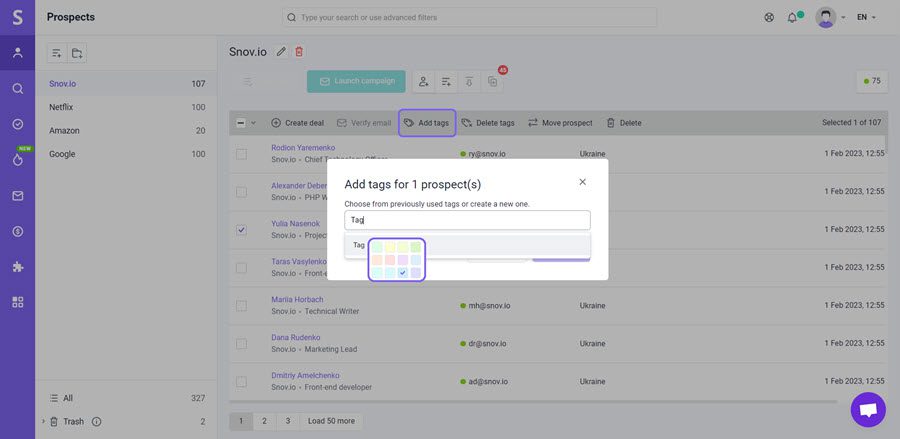Image resolution: width=900 pixels, height=439 pixels.
Task: Check the box for Rodion Yaremenko
Action: click(242, 154)
